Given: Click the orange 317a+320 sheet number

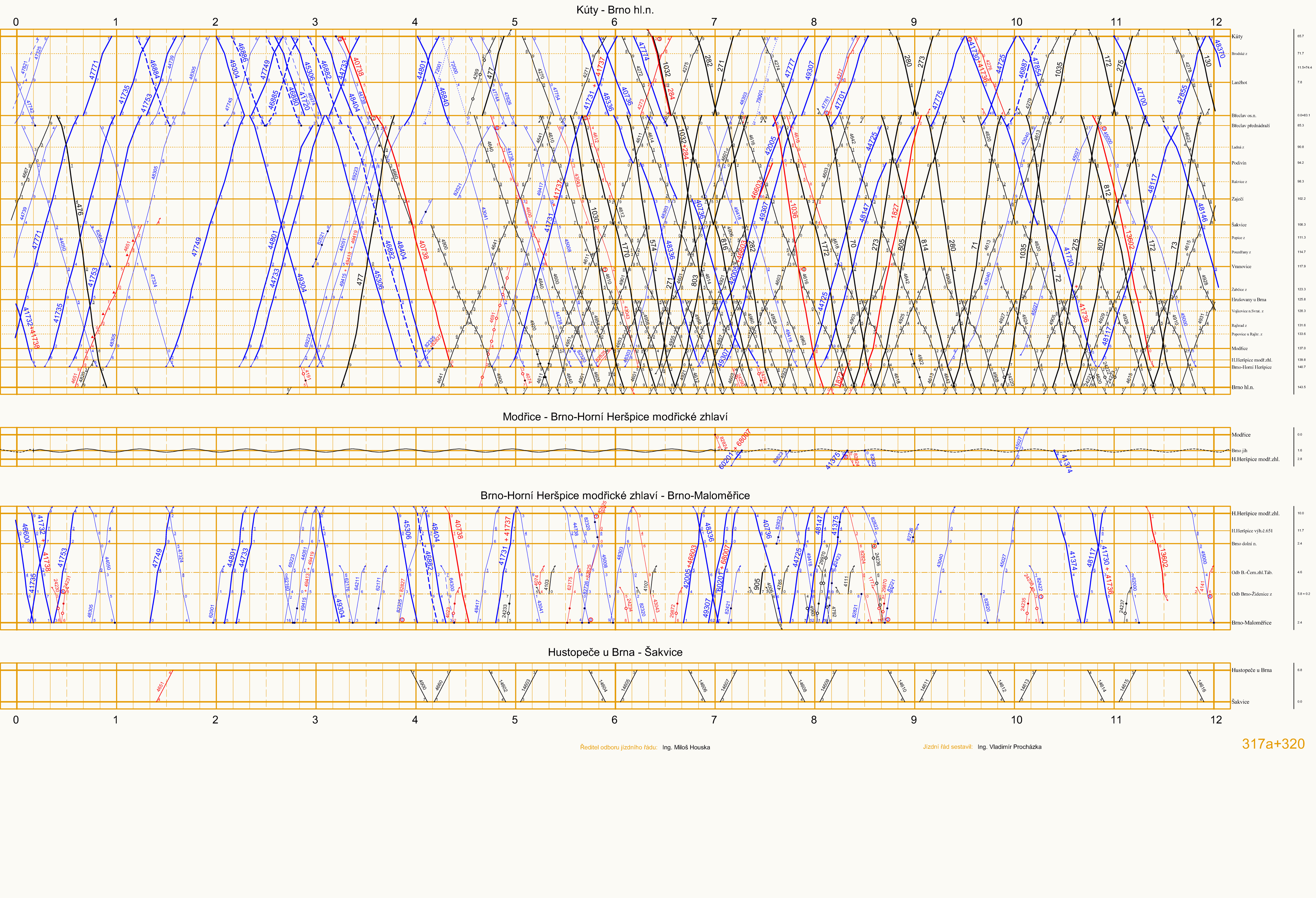Looking at the screenshot, I should (1273, 744).
